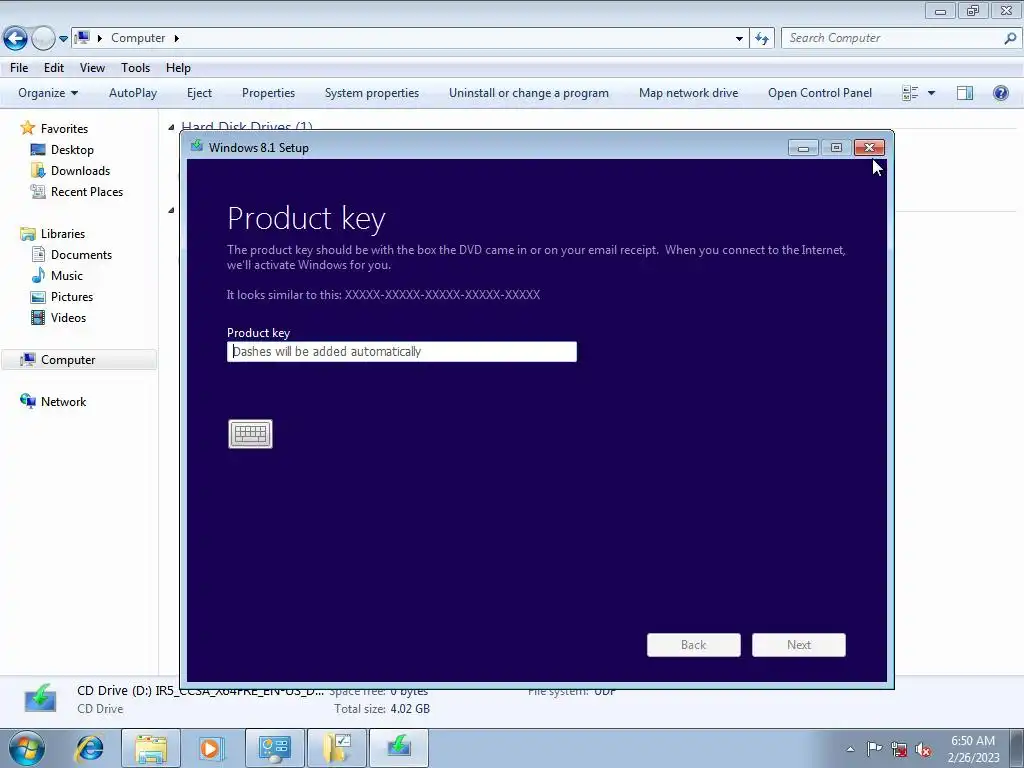The height and width of the screenshot is (768, 1024).
Task: Click Uninstall or change a program
Action: [529, 93]
